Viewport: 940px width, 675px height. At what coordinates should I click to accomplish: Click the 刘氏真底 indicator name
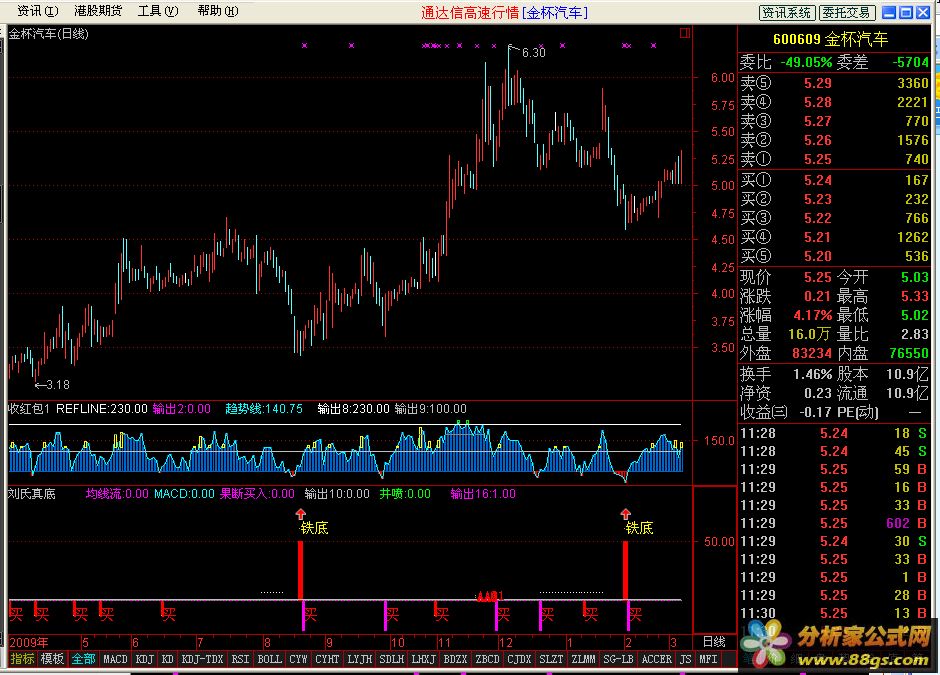point(32,494)
